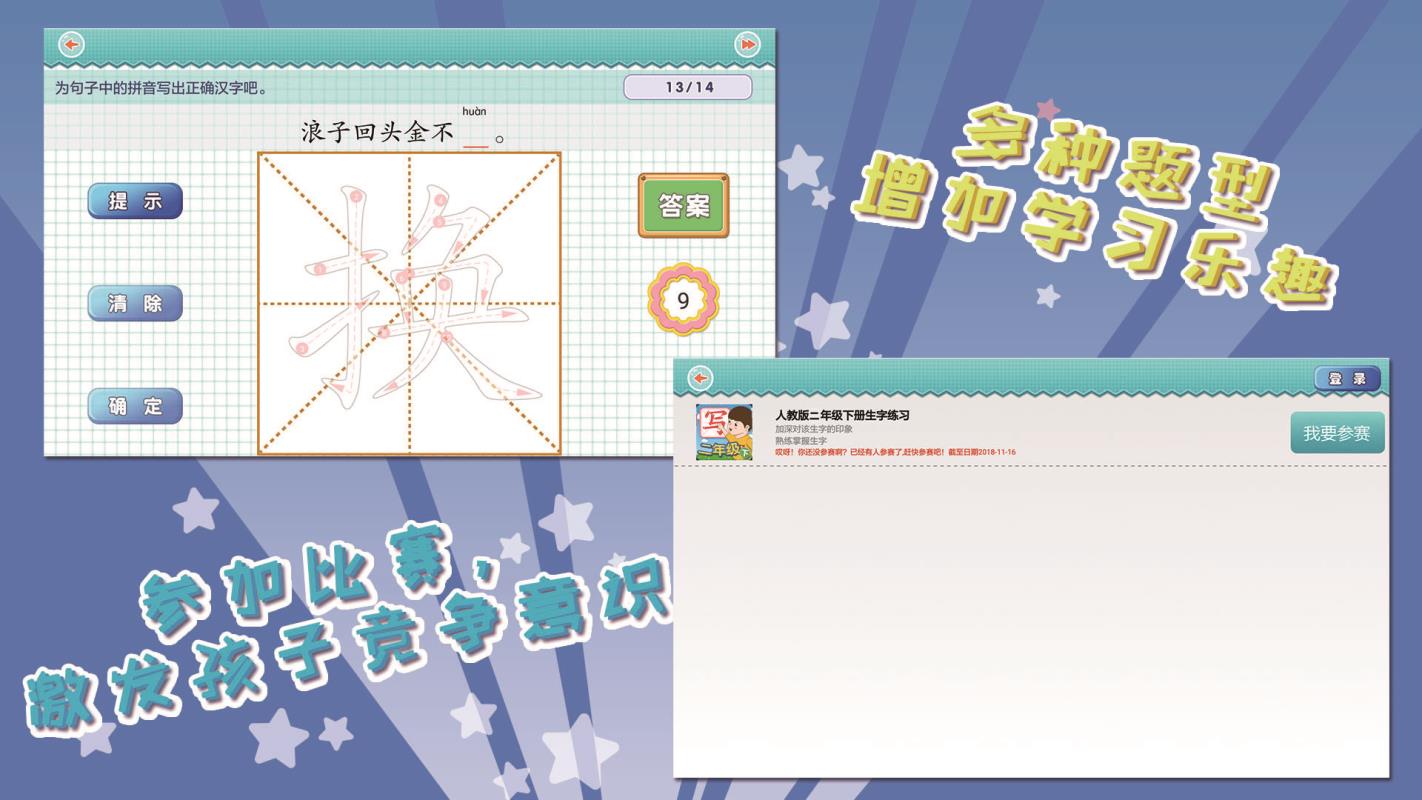1422x800 pixels.
Task: Click the 13/14 progress indicator
Action: click(x=688, y=87)
